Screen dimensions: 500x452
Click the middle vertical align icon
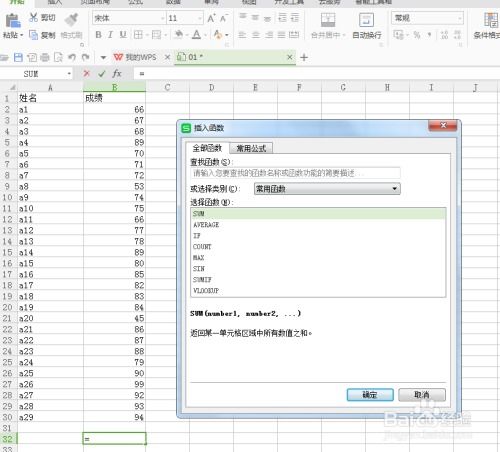coord(255,17)
